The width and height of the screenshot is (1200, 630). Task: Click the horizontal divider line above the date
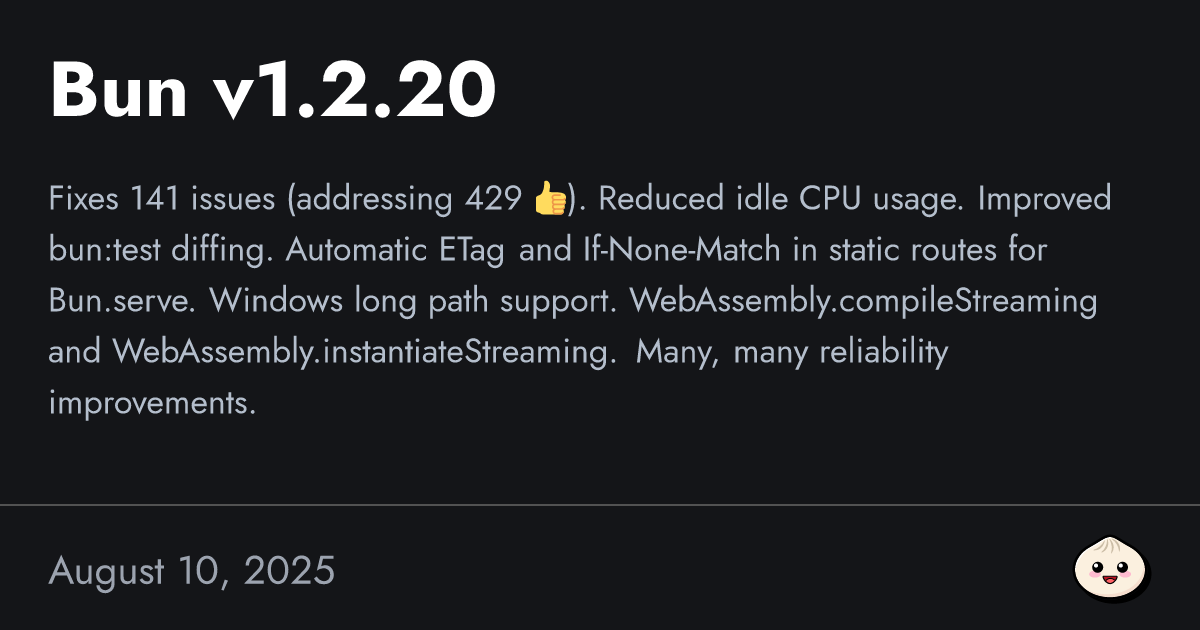(x=600, y=505)
